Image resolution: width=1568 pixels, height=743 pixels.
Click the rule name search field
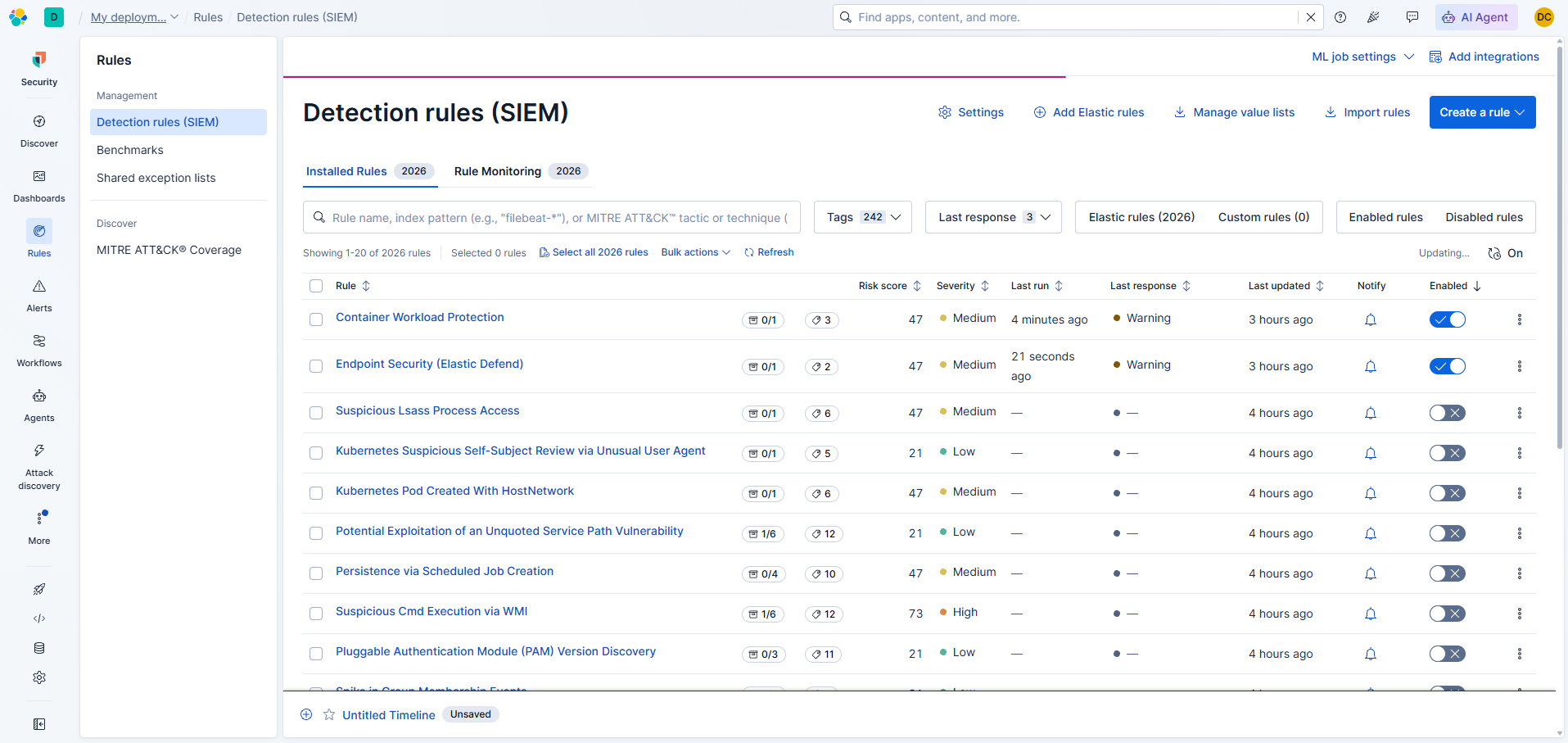pos(552,217)
